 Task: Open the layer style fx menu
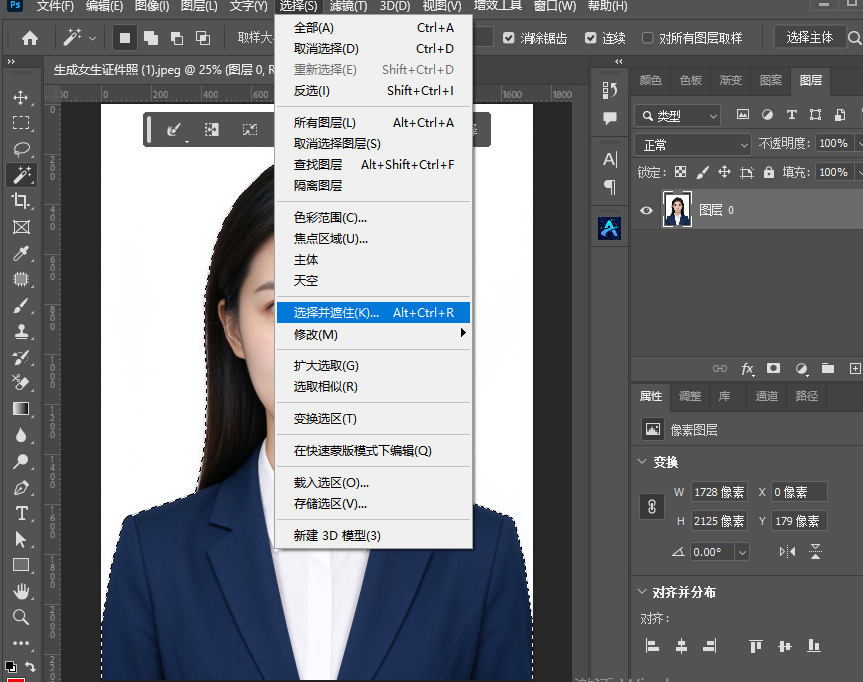pos(747,368)
